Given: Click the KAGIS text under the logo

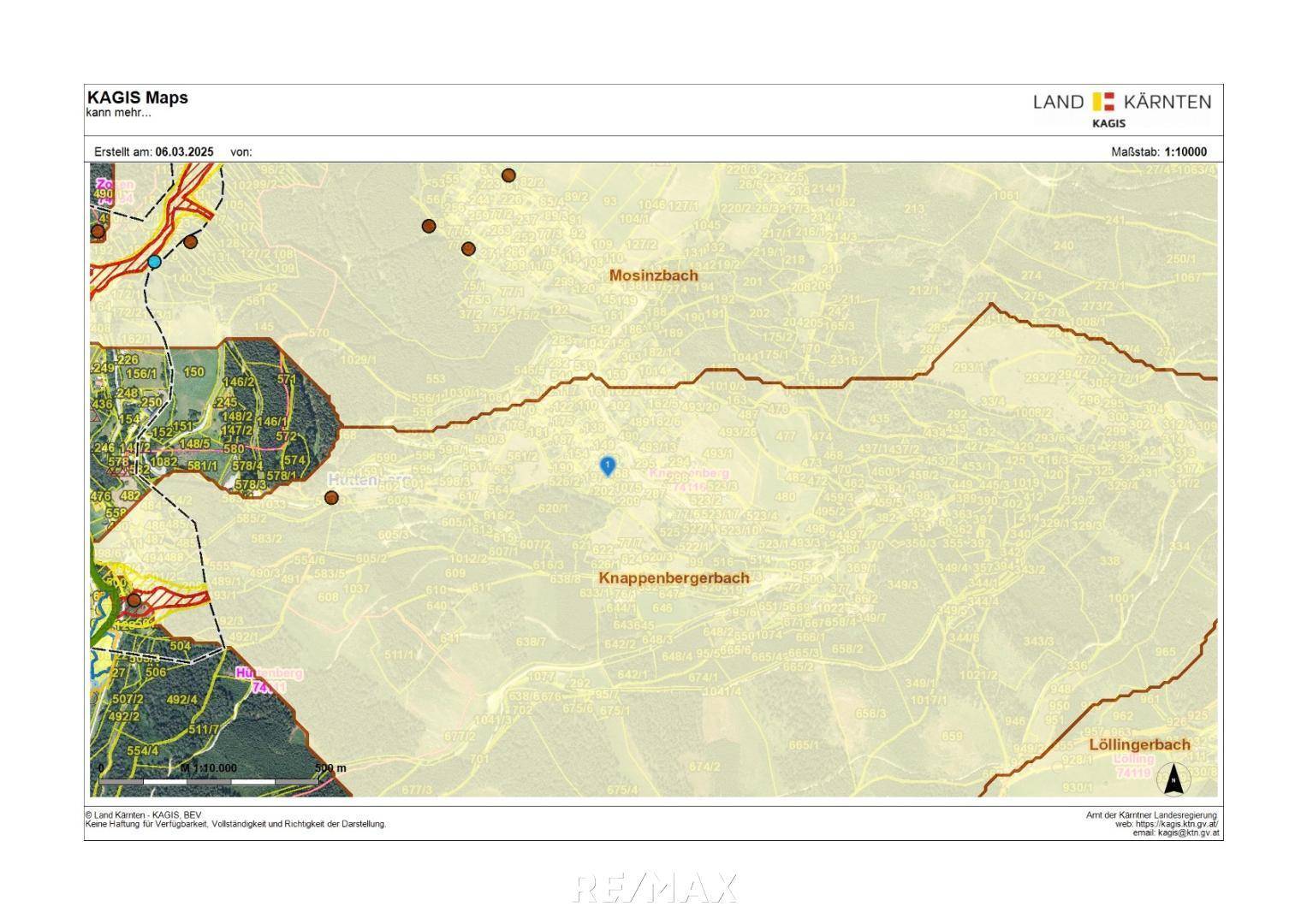Looking at the screenshot, I should (x=1109, y=123).
